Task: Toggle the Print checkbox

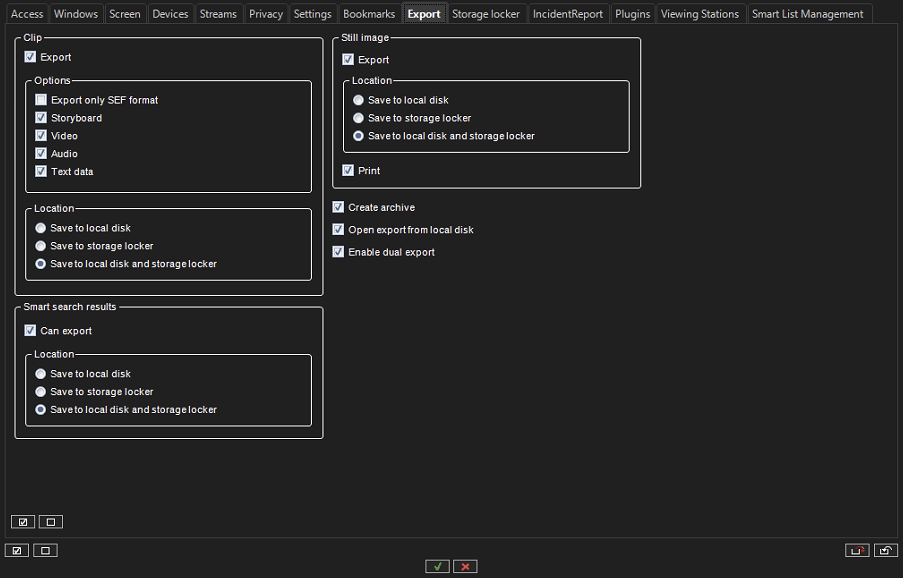Action: pyautogui.click(x=348, y=170)
